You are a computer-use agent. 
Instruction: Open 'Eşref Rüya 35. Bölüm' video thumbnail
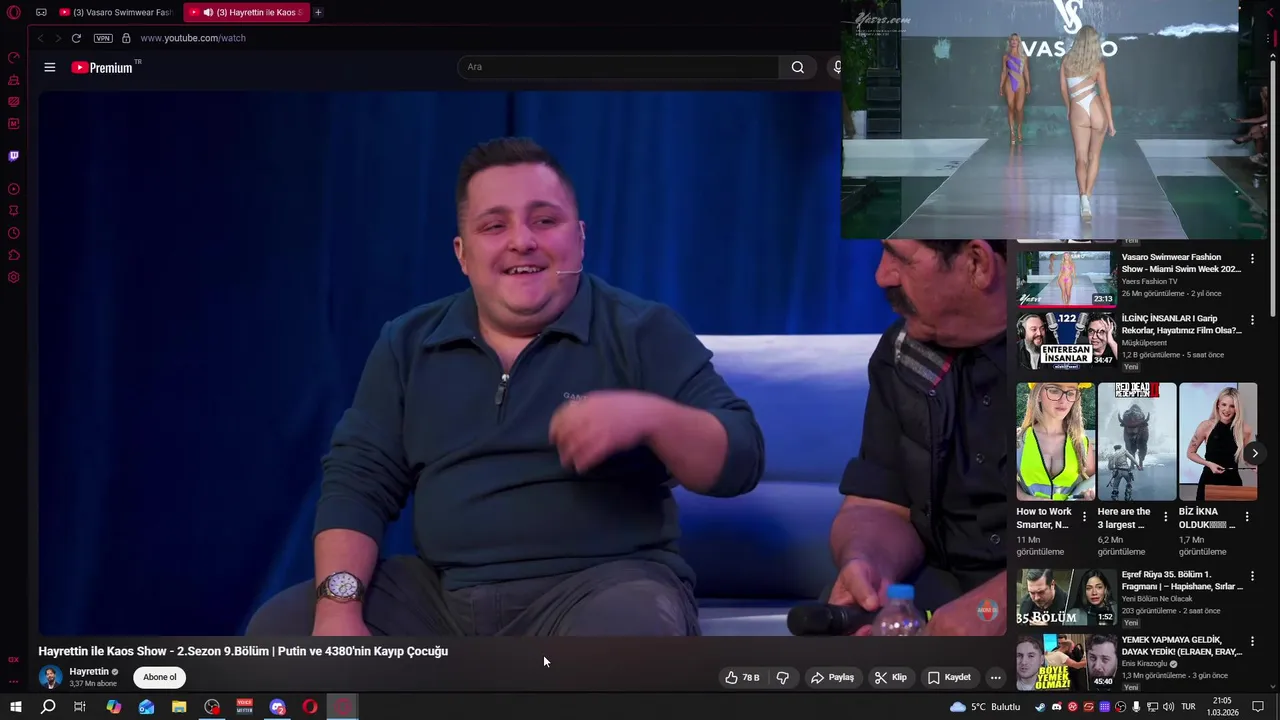[1066, 597]
